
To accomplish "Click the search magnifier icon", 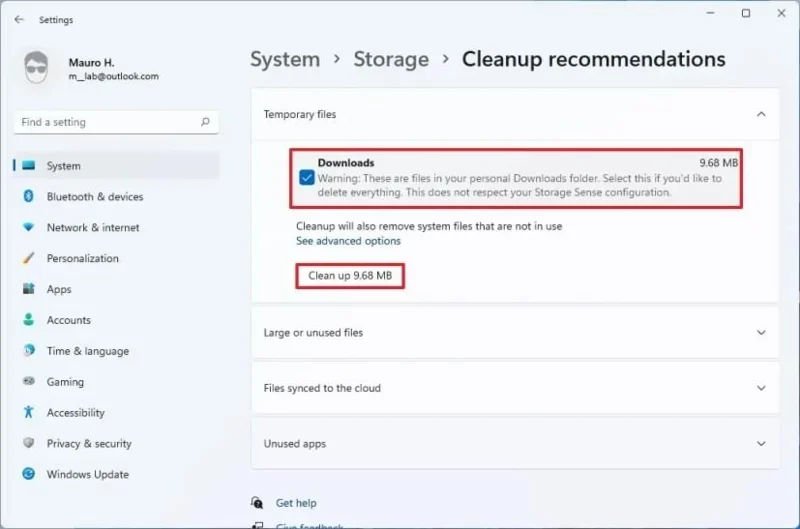I will point(205,122).
